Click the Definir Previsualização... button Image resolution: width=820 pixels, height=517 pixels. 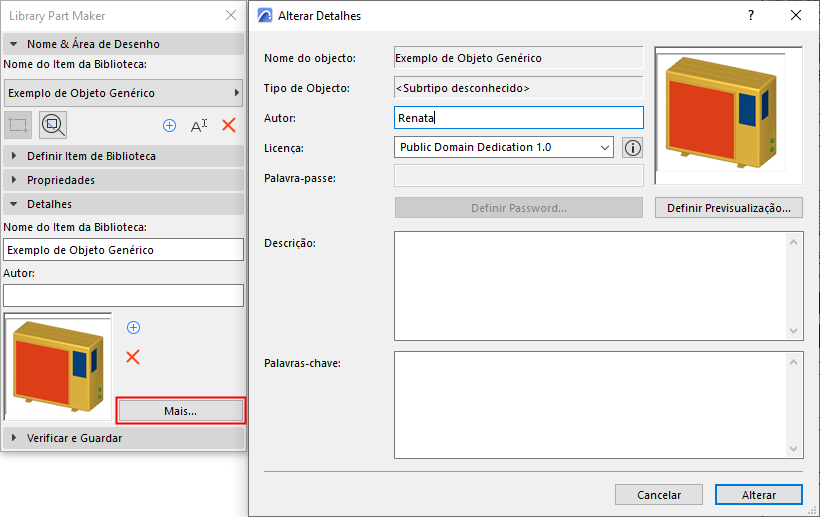[728, 208]
